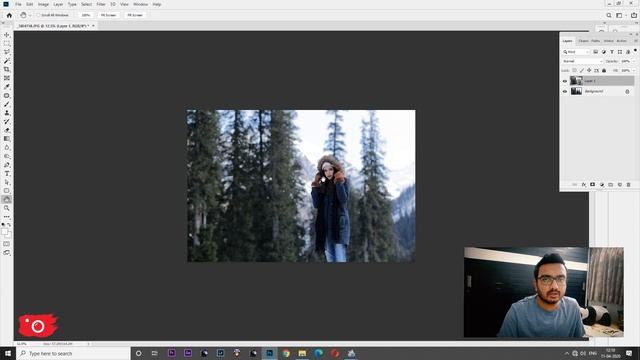Click the Quick Mask mode icon
This screenshot has height=360, width=640.
coord(7,244)
